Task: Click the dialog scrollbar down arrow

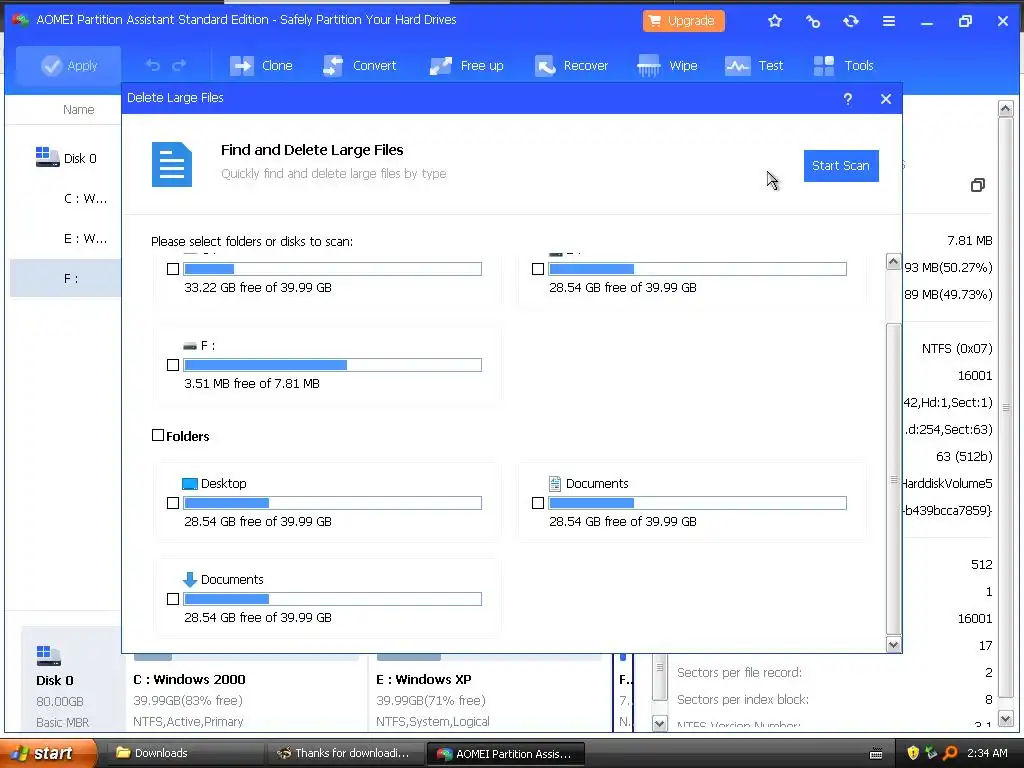Action: pyautogui.click(x=893, y=645)
